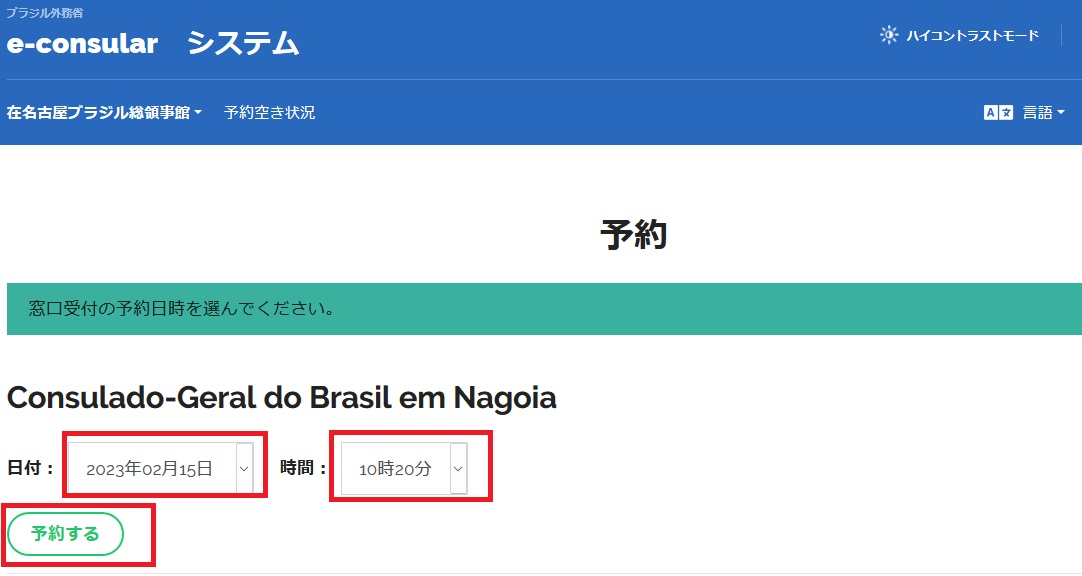
Task: Click the e-consular システム site title
Action: pyautogui.click(x=152, y=44)
